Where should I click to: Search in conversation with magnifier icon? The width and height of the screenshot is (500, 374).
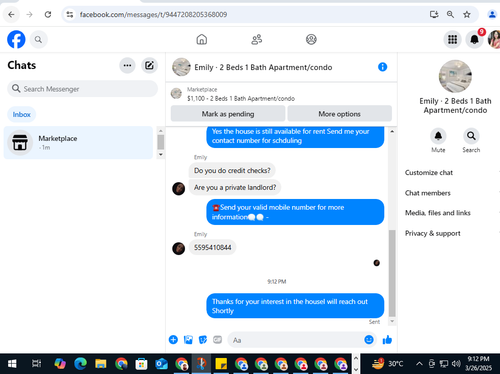(x=471, y=136)
